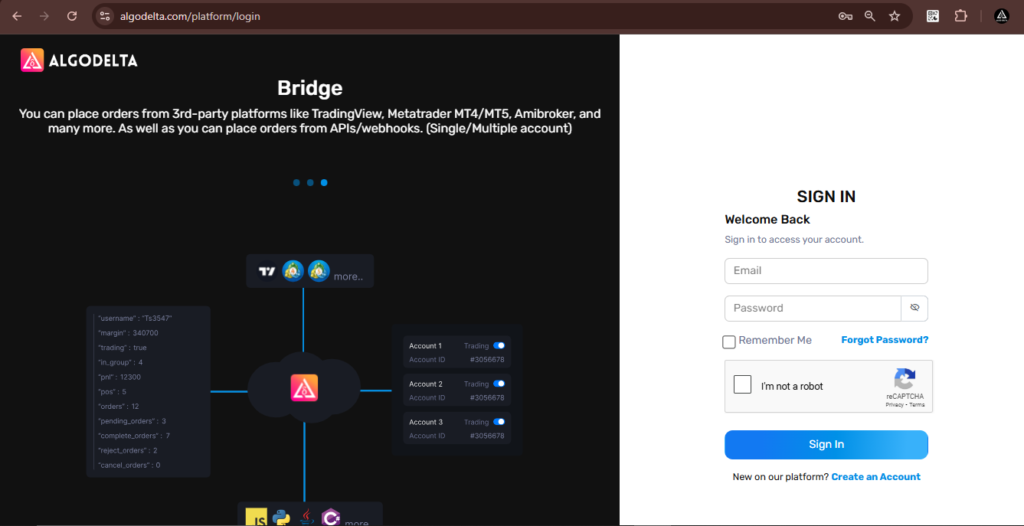
Task: Click the "pending_orders" : 3 line
Action: [132, 421]
